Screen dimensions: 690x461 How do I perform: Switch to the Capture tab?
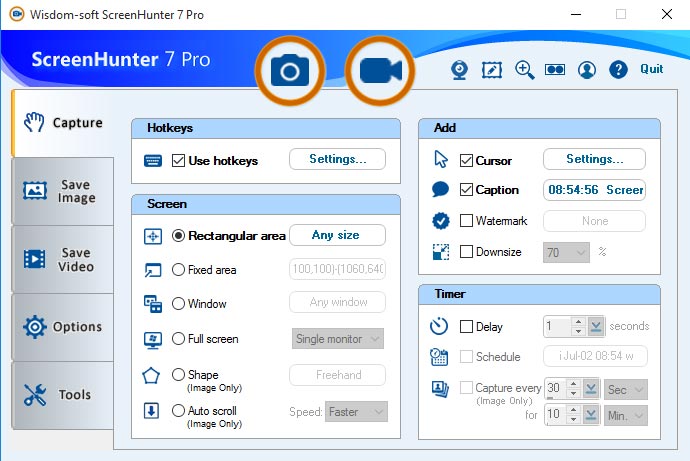click(63, 123)
